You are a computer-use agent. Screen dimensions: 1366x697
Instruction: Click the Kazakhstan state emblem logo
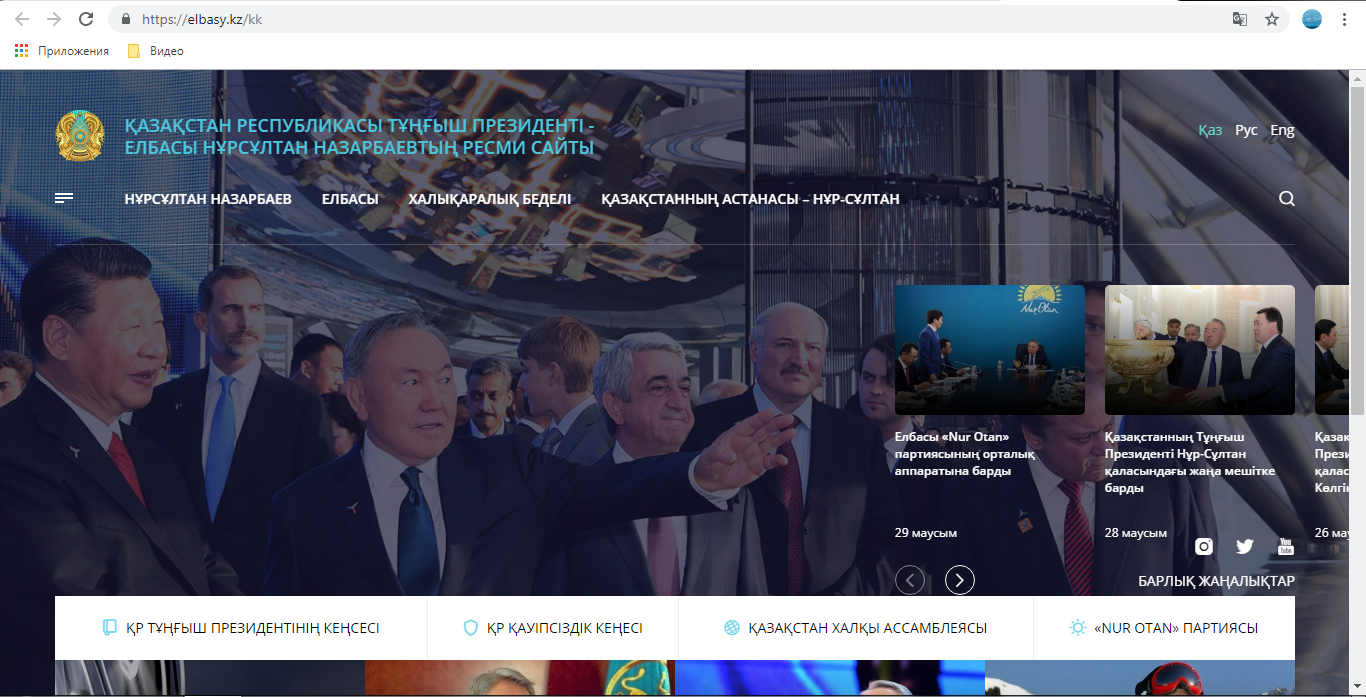tap(80, 136)
